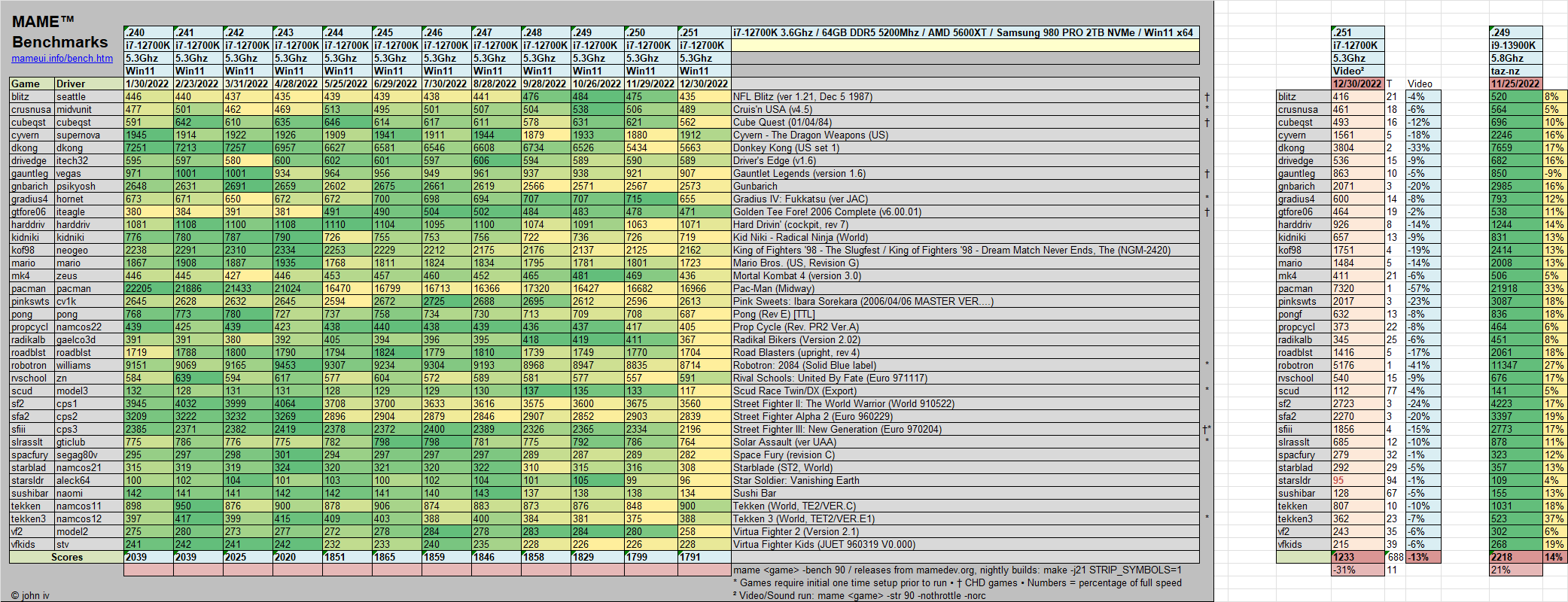Click the gticlub driver cell
Image resolution: width=1568 pixels, height=602 pixels.
[89, 442]
